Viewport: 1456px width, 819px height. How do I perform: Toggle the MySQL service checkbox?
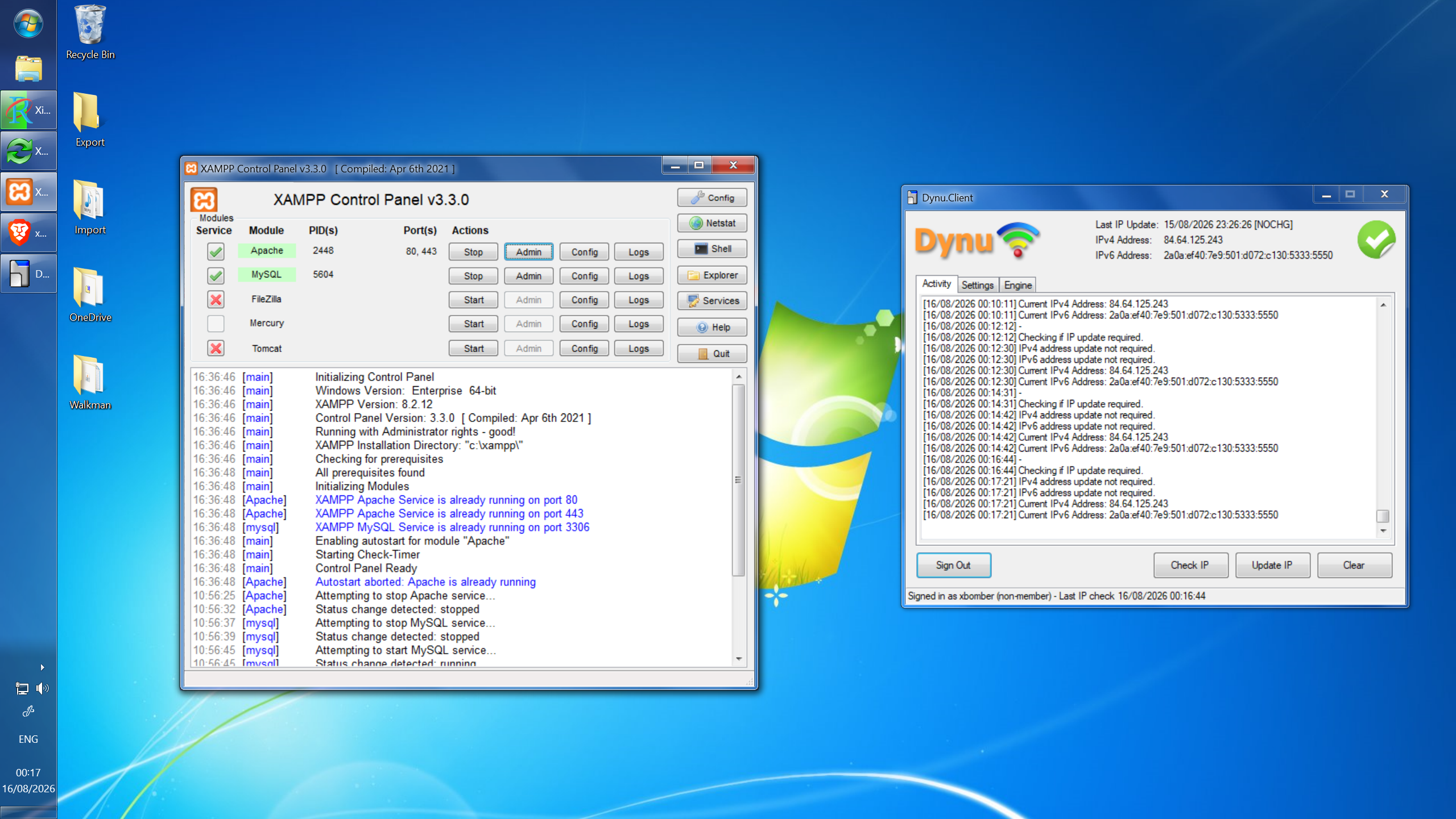216,276
